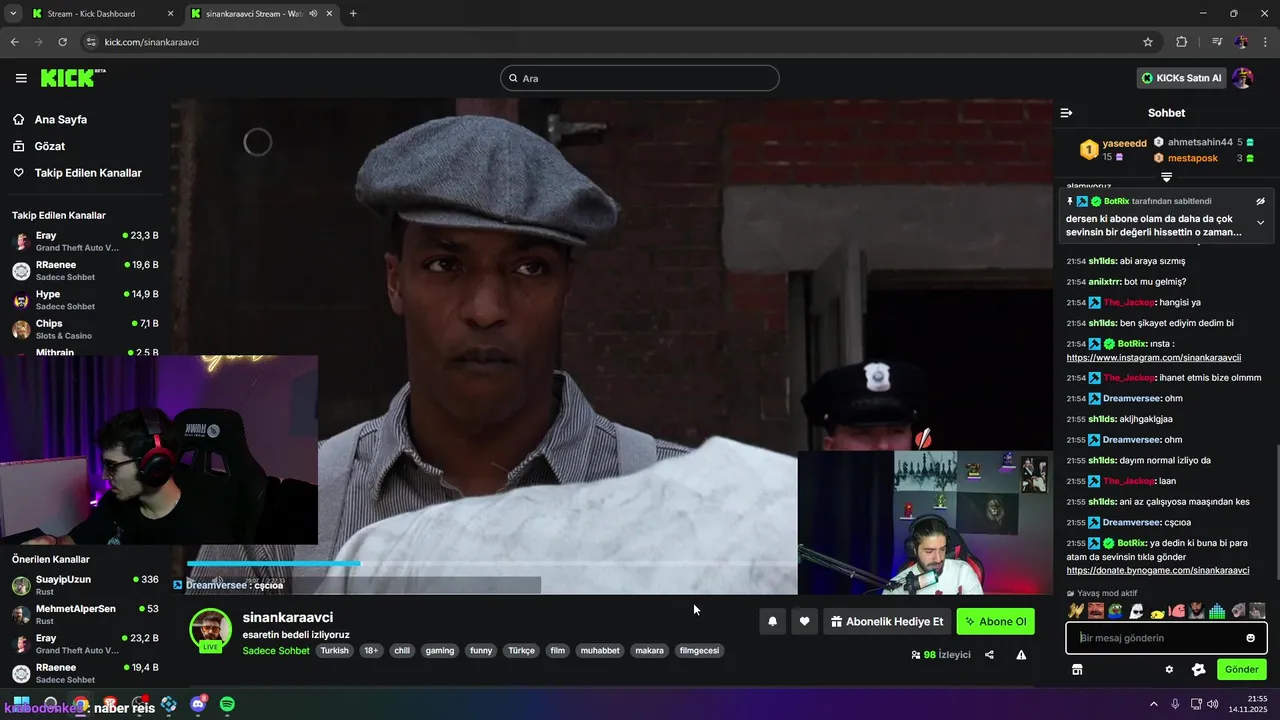Image resolution: width=1280 pixels, height=720 pixels.
Task: Go to the Kick home logo
Action: [x=73, y=78]
